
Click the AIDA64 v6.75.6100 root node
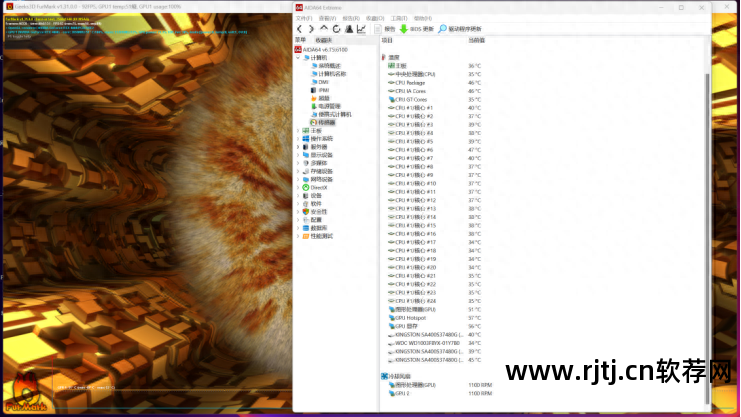coord(325,49)
